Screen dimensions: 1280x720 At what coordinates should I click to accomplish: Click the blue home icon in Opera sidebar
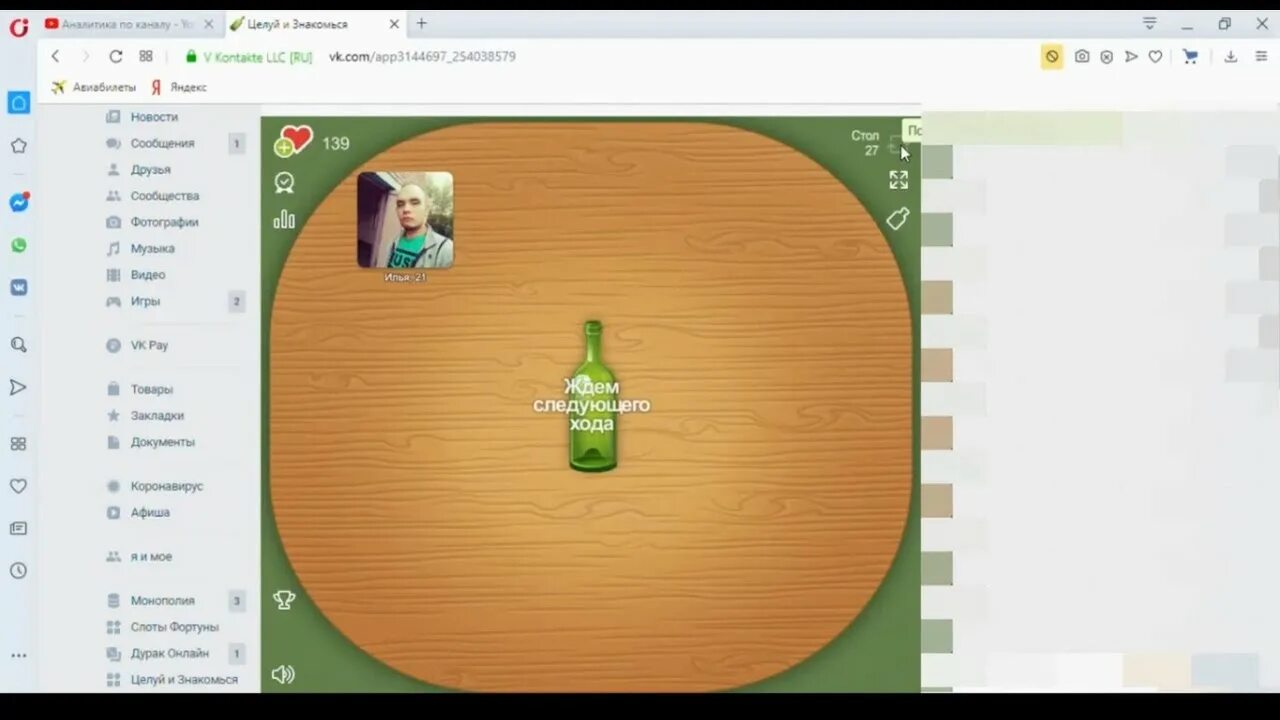coord(18,103)
